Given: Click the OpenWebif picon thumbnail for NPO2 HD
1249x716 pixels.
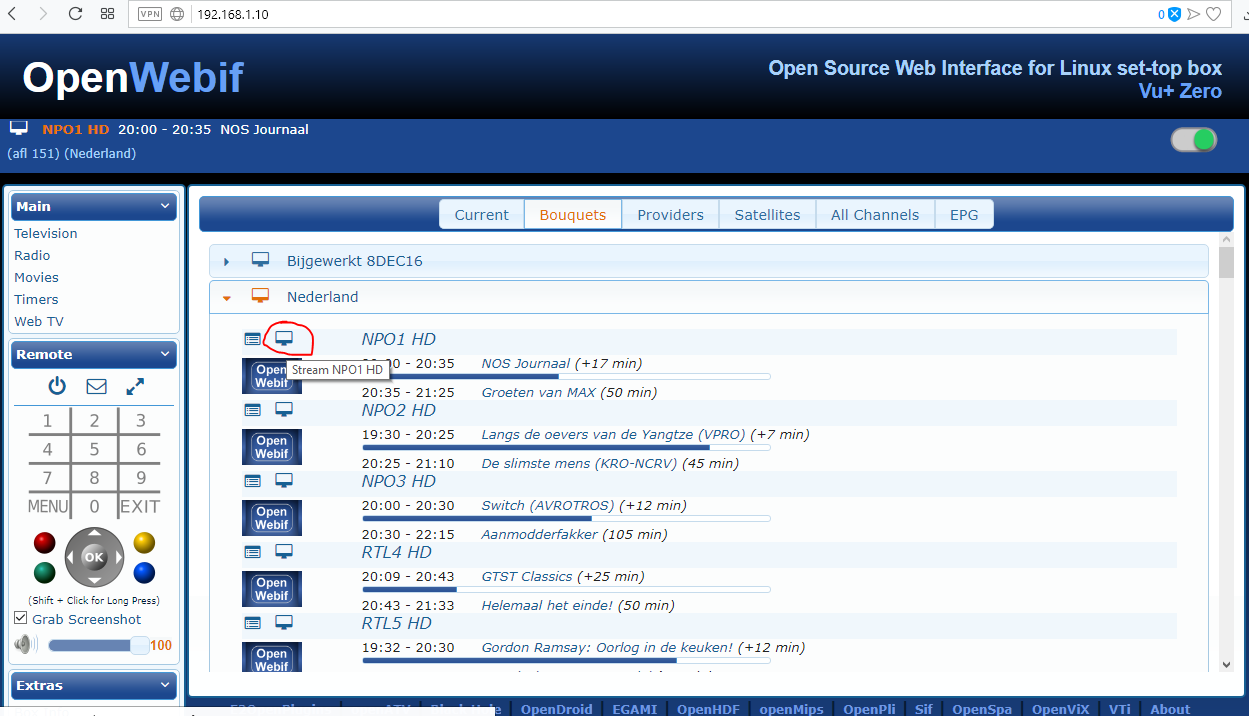Looking at the screenshot, I should click(272, 447).
